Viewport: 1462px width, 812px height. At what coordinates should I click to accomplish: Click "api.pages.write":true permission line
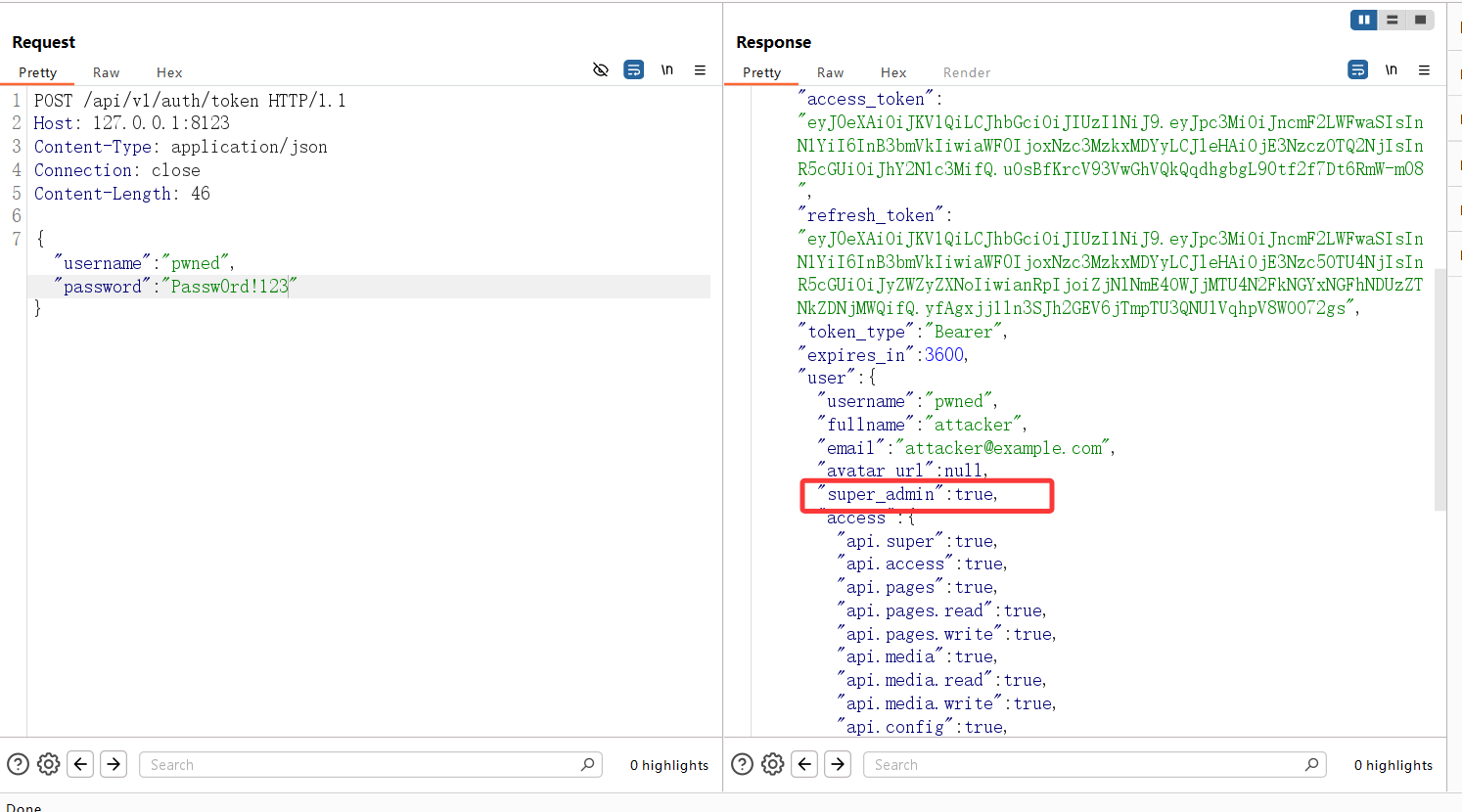click(946, 634)
